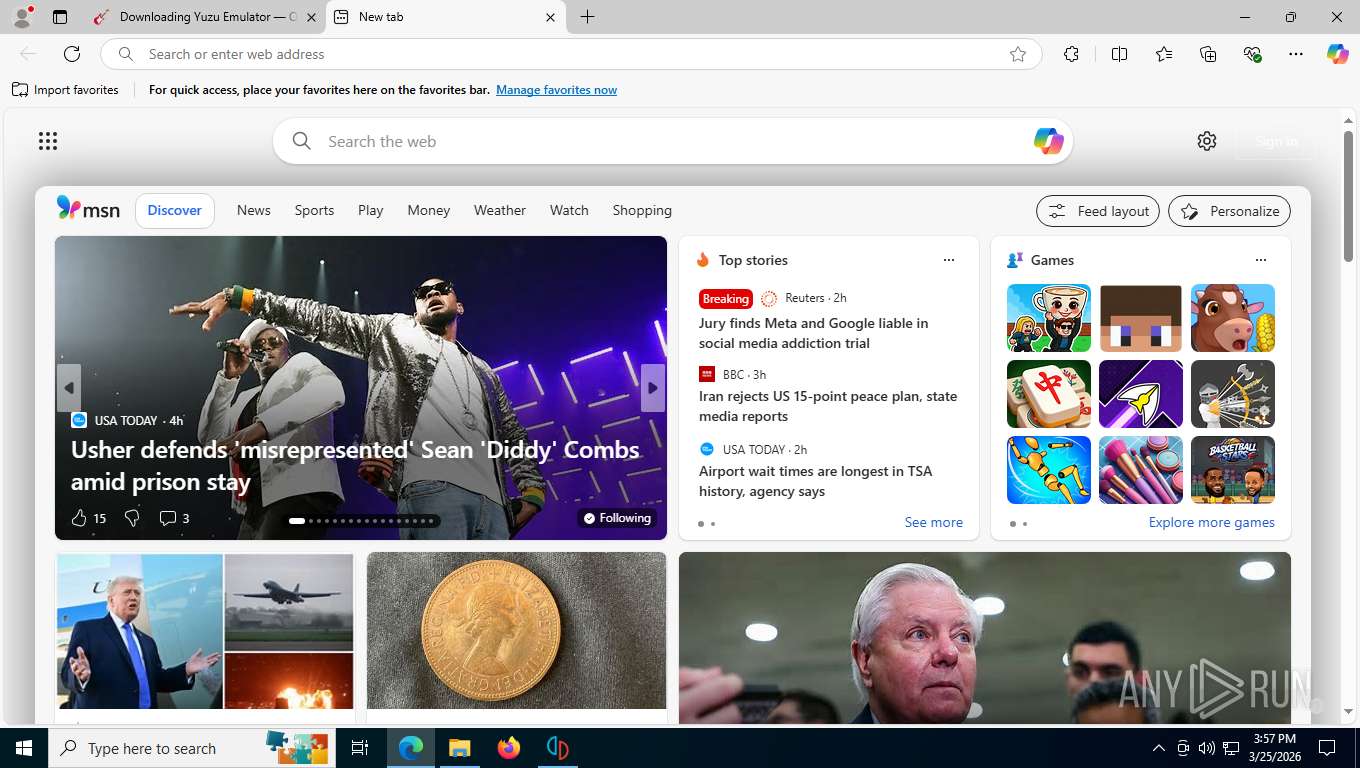Open the Weather tab
Screen dimensions: 1360x768
500,210
